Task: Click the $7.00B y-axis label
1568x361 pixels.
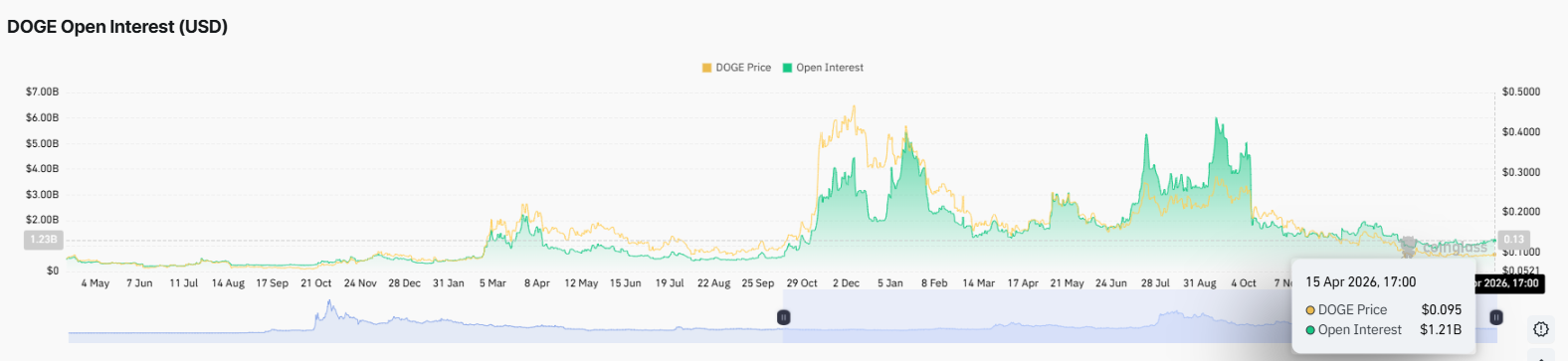Action: coord(42,91)
